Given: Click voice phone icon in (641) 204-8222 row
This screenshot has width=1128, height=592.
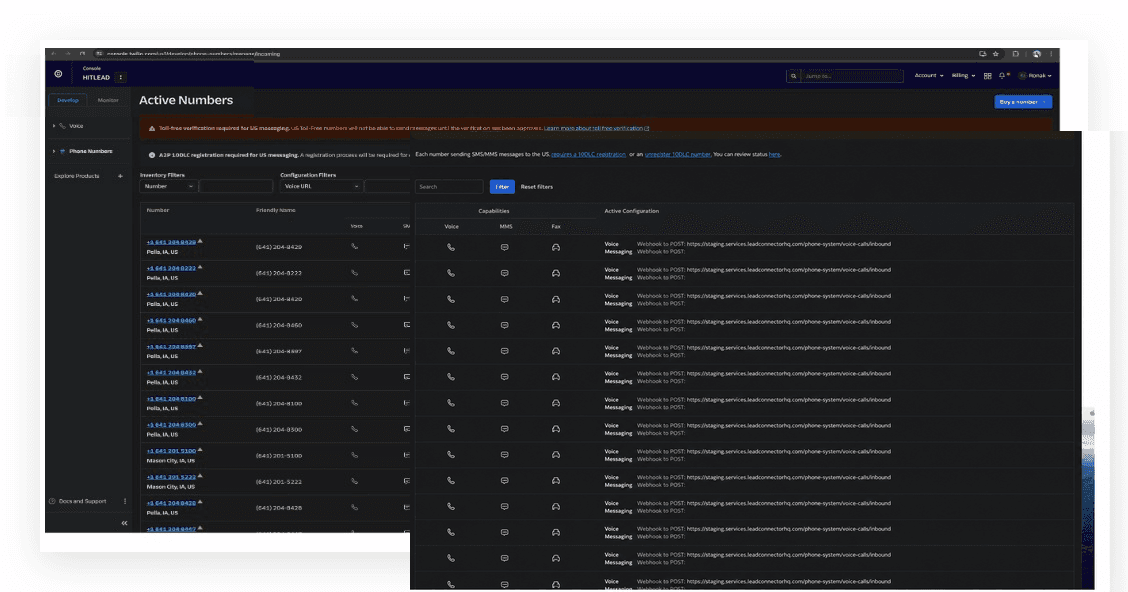Looking at the screenshot, I should point(354,273).
